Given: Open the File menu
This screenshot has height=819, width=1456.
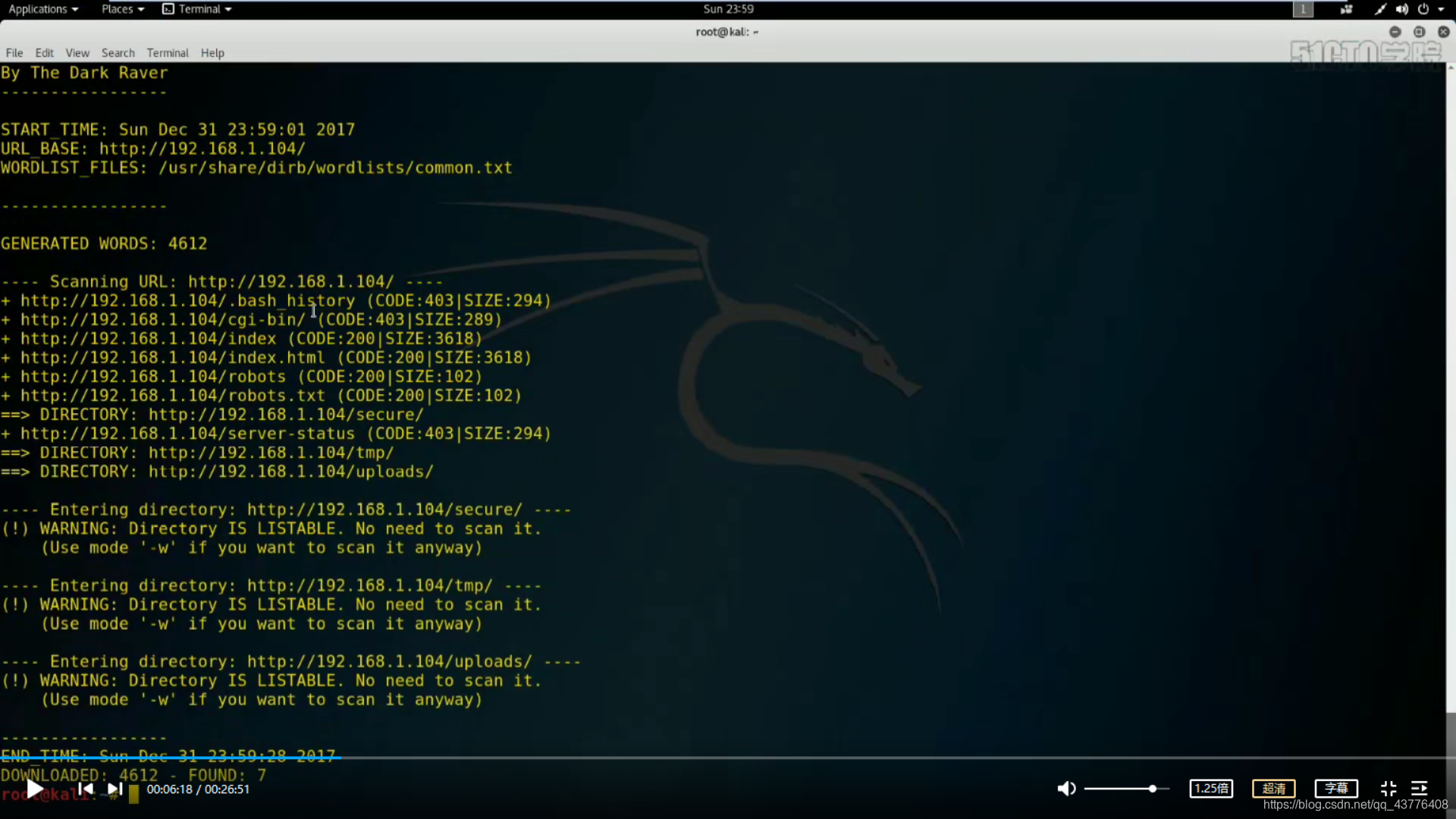Looking at the screenshot, I should (14, 53).
